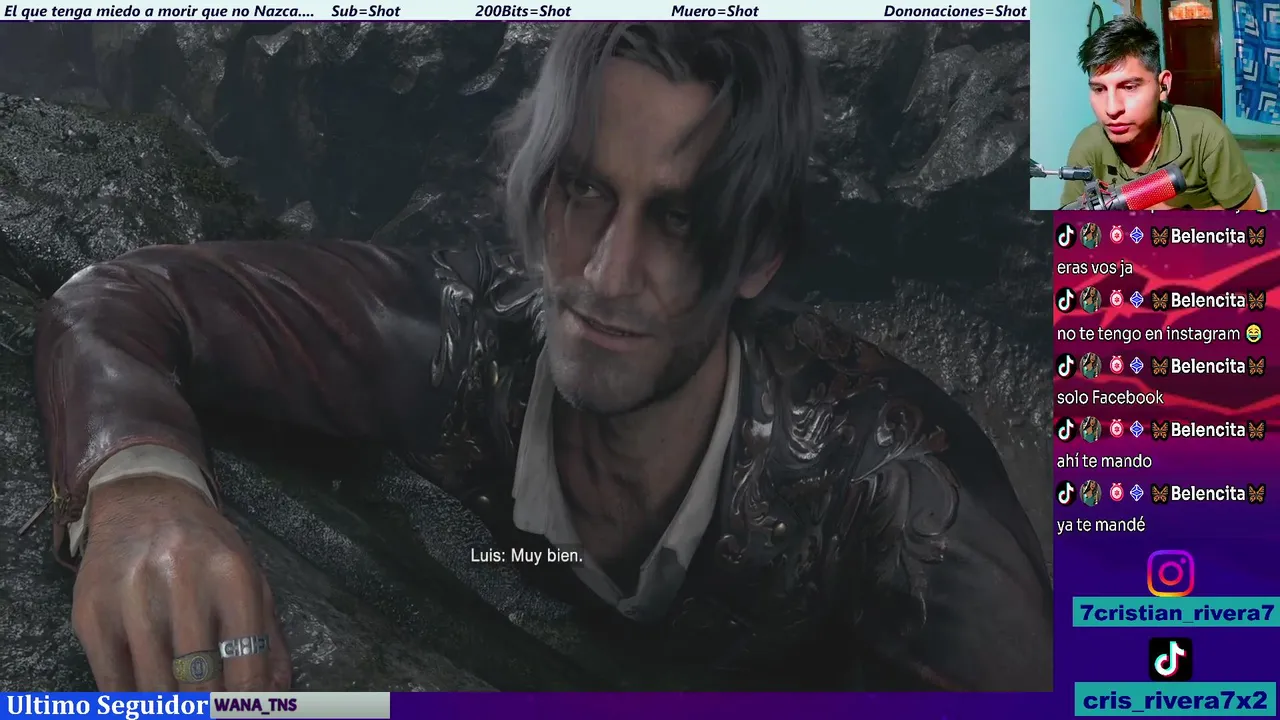Click the Instagram handle 7cristian_rivera7

pyautogui.click(x=1176, y=613)
